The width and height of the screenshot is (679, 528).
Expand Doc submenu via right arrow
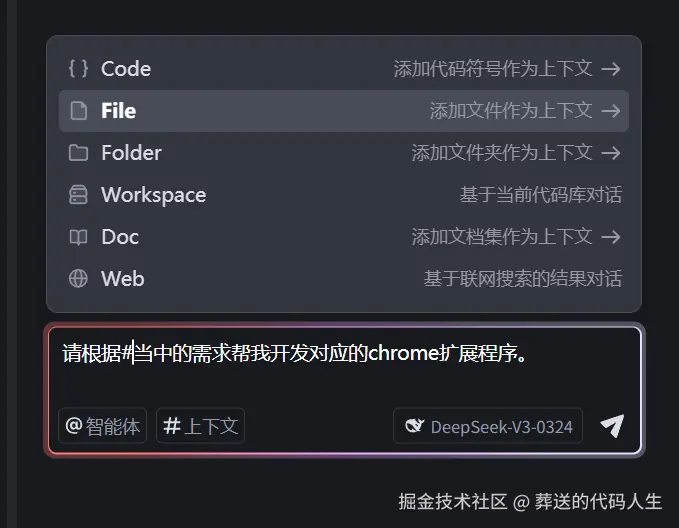(x=611, y=237)
